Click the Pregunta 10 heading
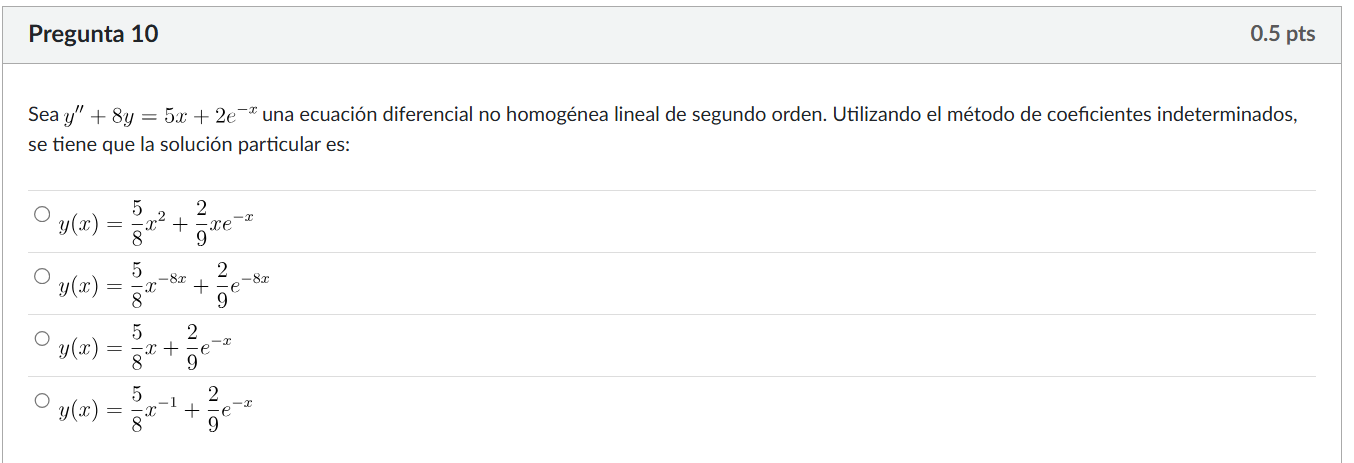Image resolution: width=1354 pixels, height=463 pixels. 93,34
